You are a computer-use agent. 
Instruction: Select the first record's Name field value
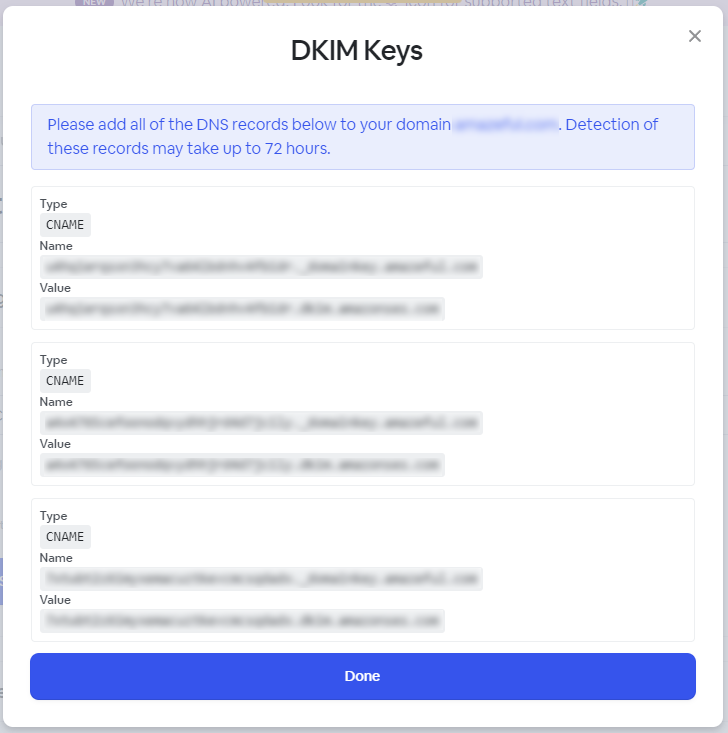click(261, 267)
